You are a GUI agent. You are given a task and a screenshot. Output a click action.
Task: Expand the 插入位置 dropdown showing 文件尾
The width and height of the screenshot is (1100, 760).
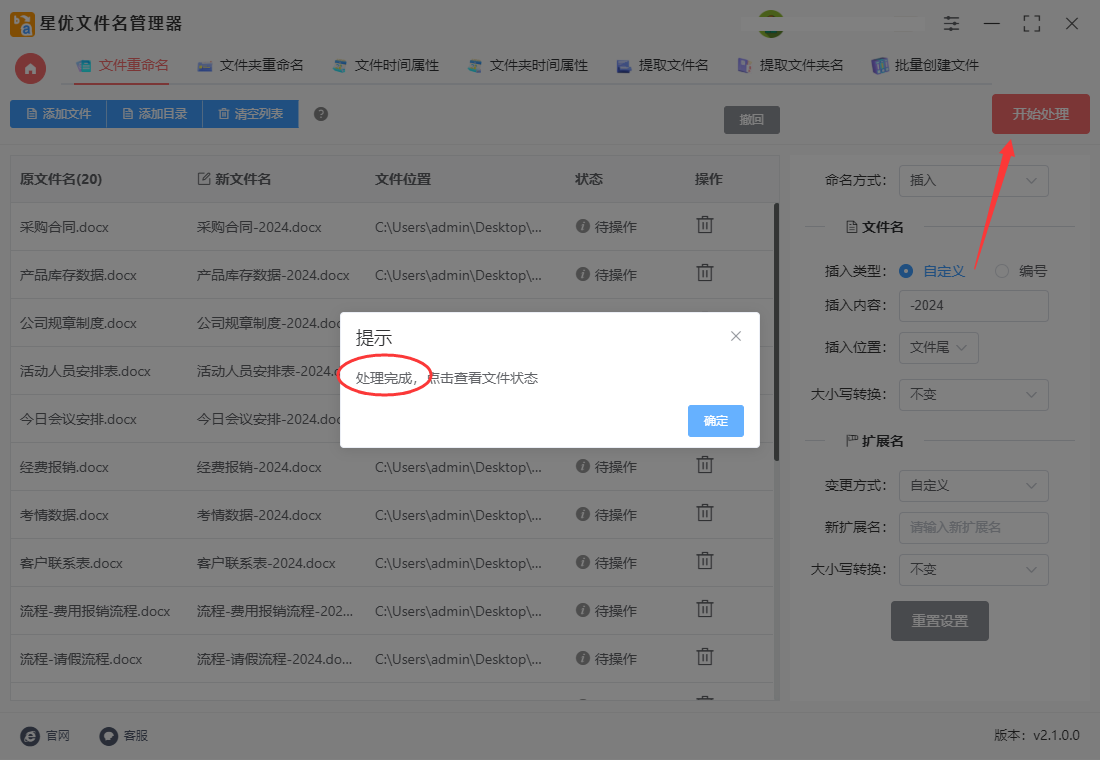coord(939,347)
